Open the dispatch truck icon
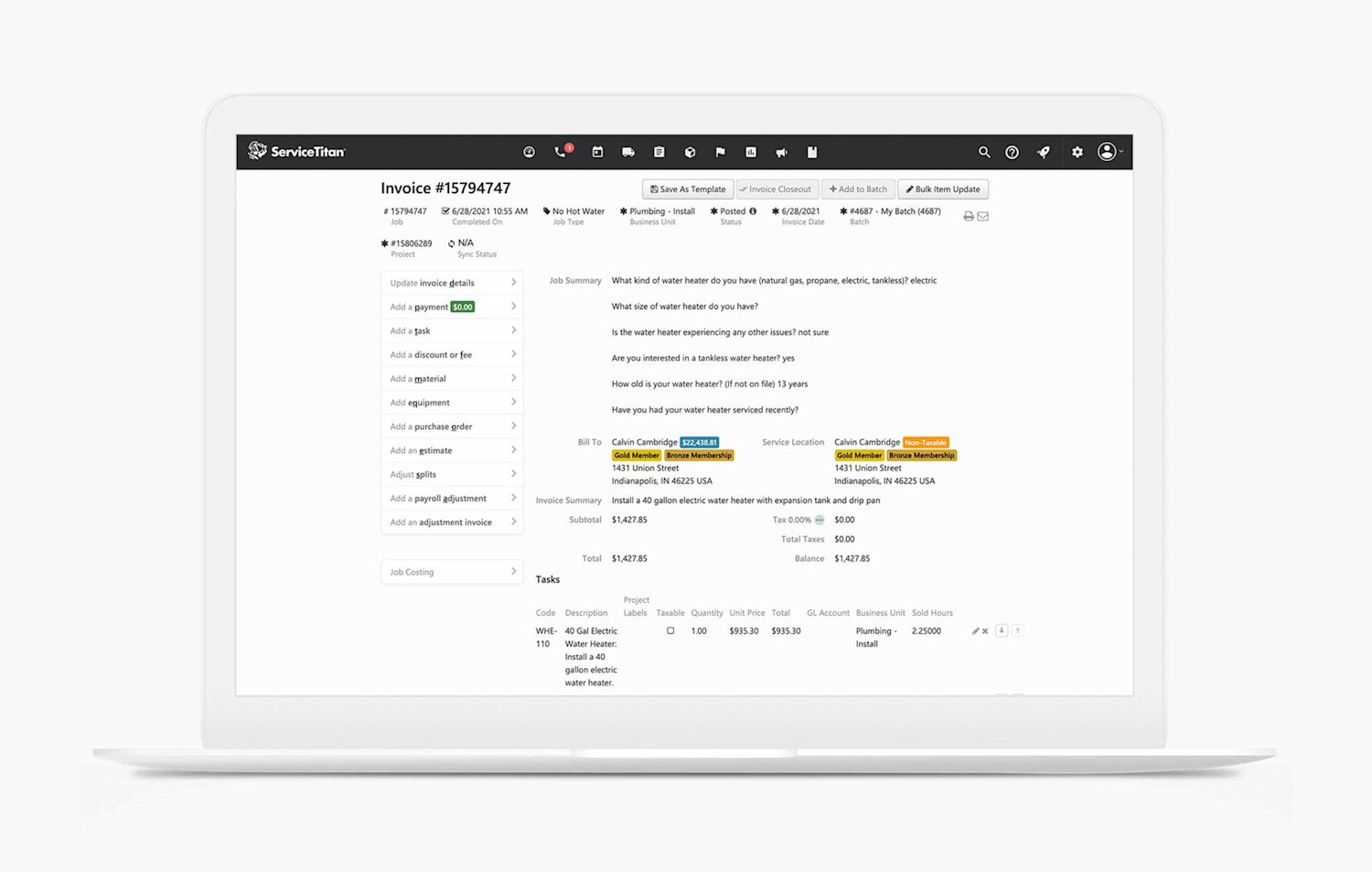Viewport: 1372px width, 872px height. click(628, 152)
